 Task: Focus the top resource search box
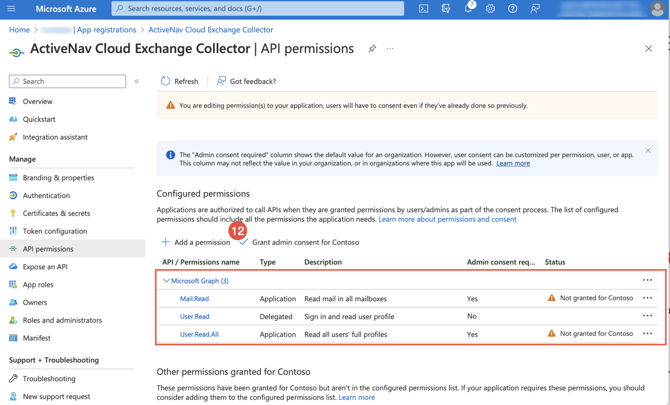tap(258, 9)
